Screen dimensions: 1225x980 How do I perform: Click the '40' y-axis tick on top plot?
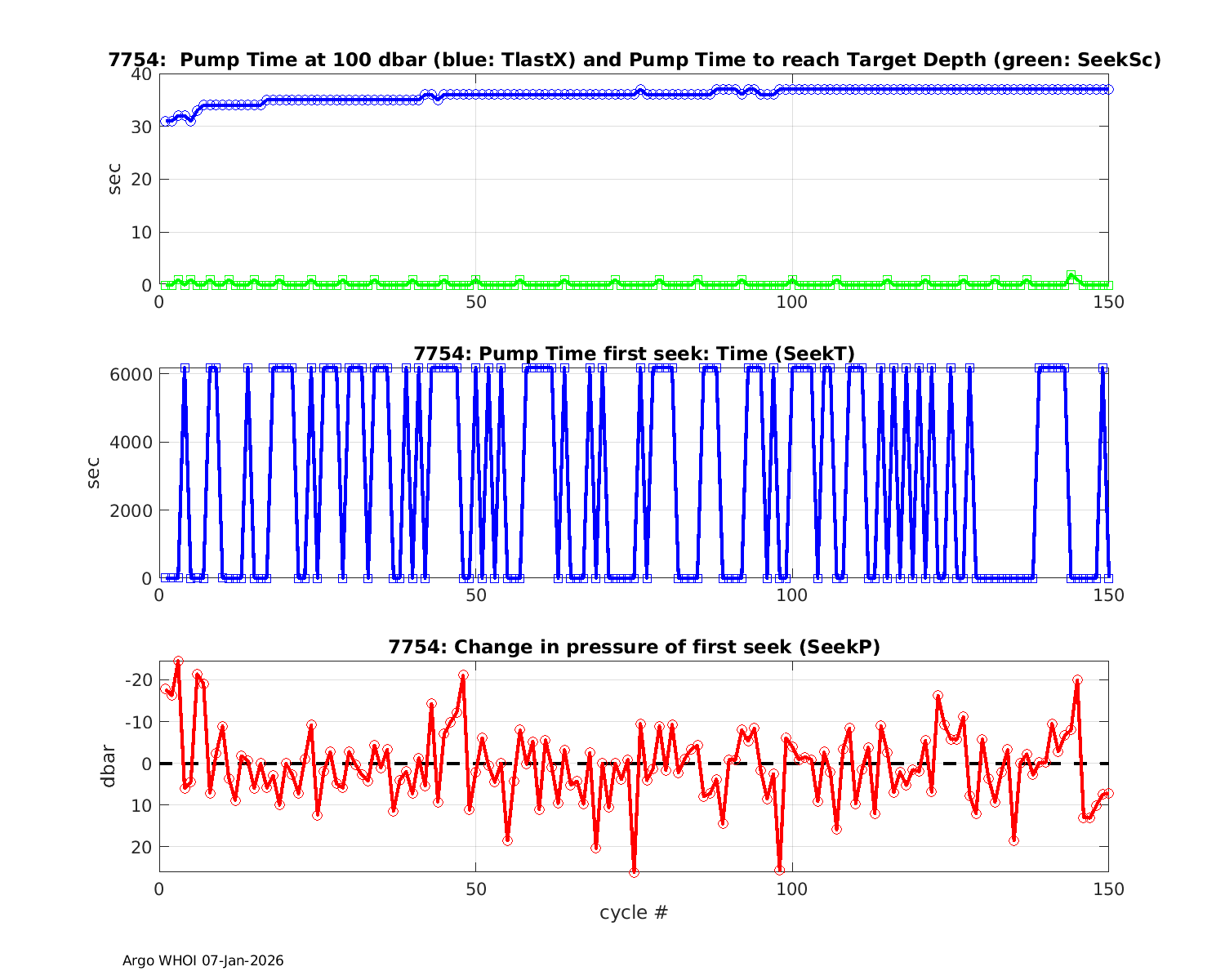click(141, 74)
